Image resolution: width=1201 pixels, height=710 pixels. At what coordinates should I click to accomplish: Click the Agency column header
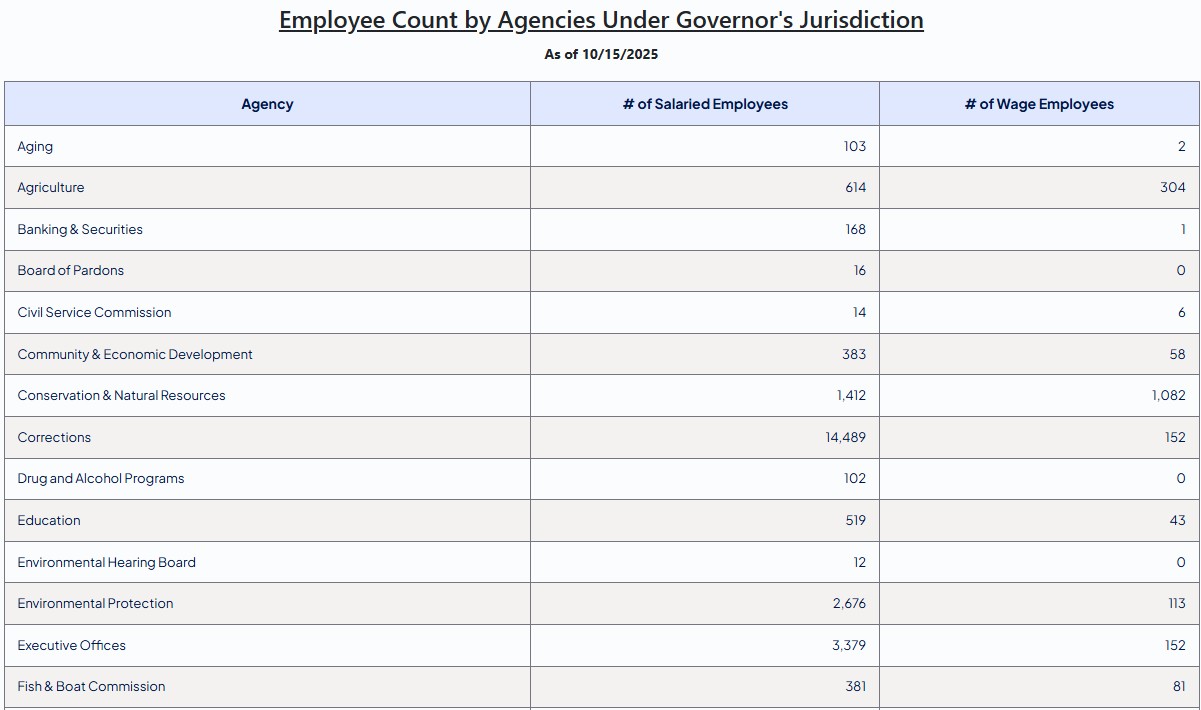[267, 103]
